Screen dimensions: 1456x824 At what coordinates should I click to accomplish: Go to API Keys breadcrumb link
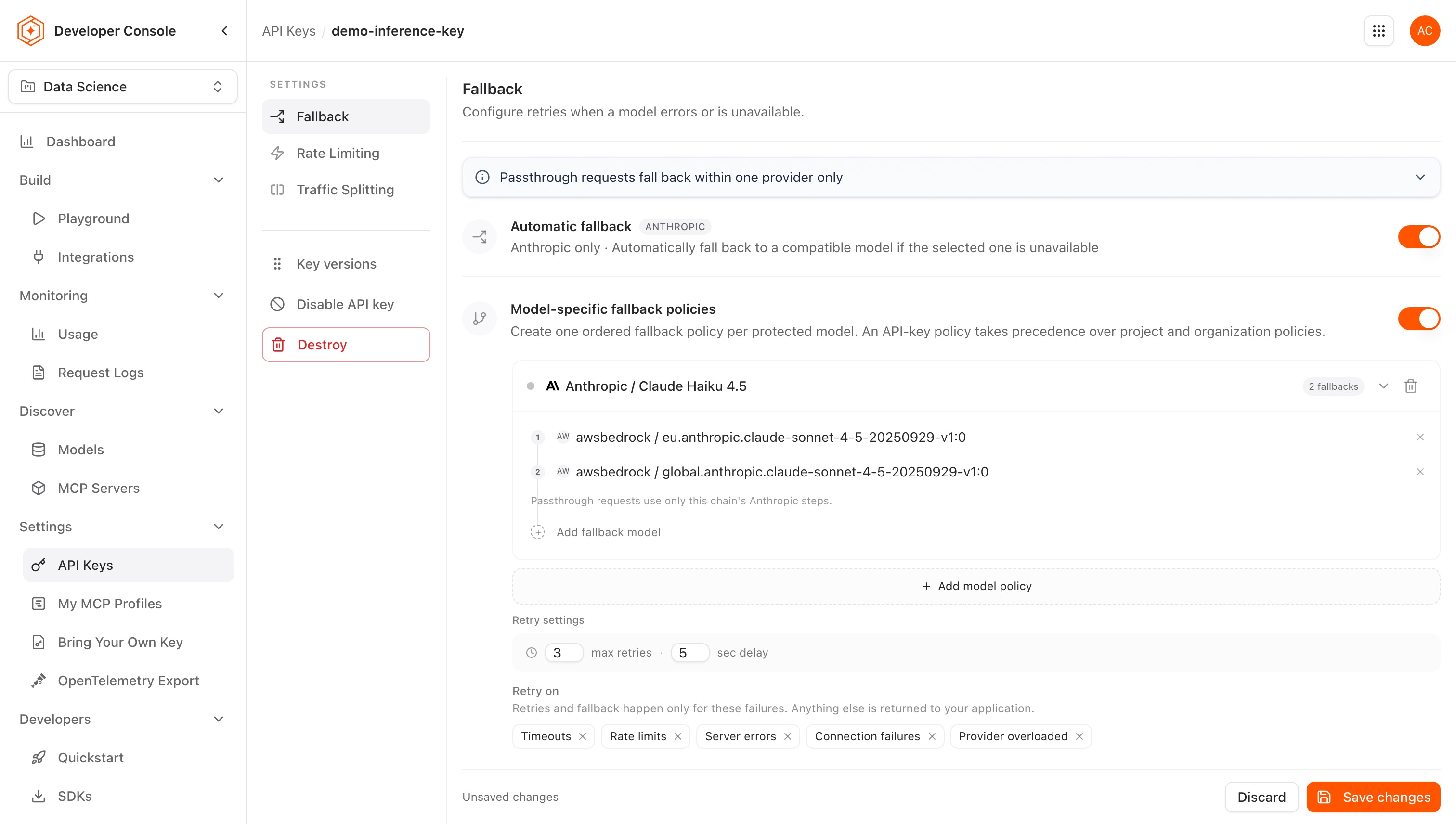pos(289,30)
